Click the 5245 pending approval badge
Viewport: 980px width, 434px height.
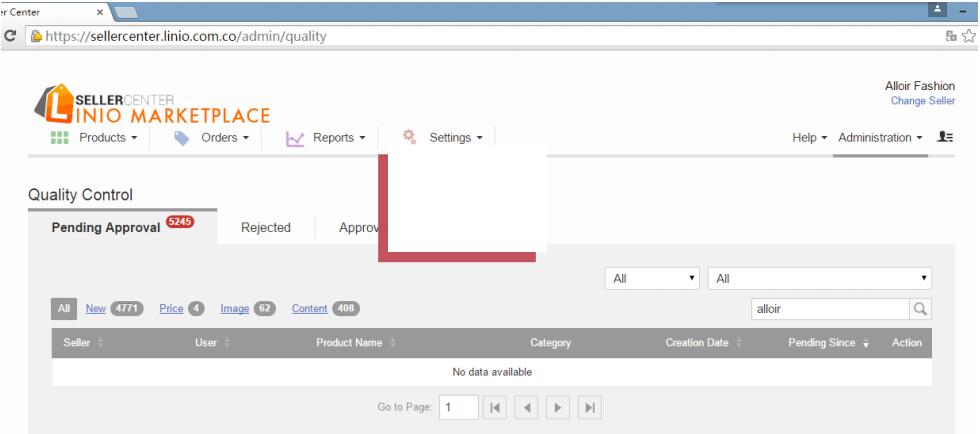(x=180, y=221)
